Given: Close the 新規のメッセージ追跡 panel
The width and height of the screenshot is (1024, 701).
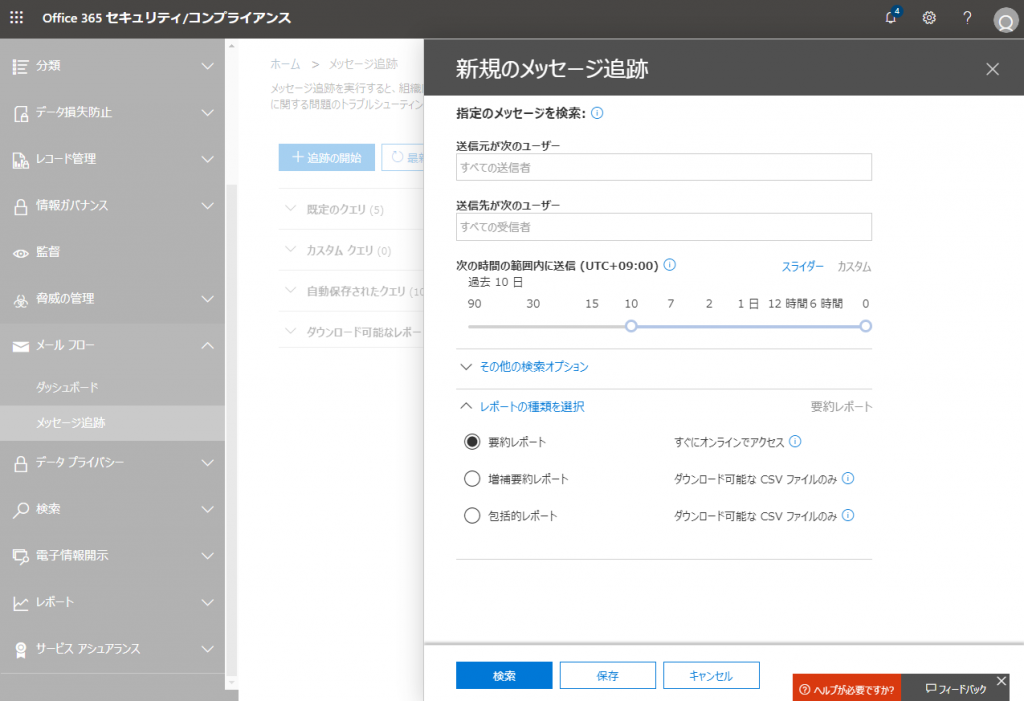Looking at the screenshot, I should coord(992,69).
